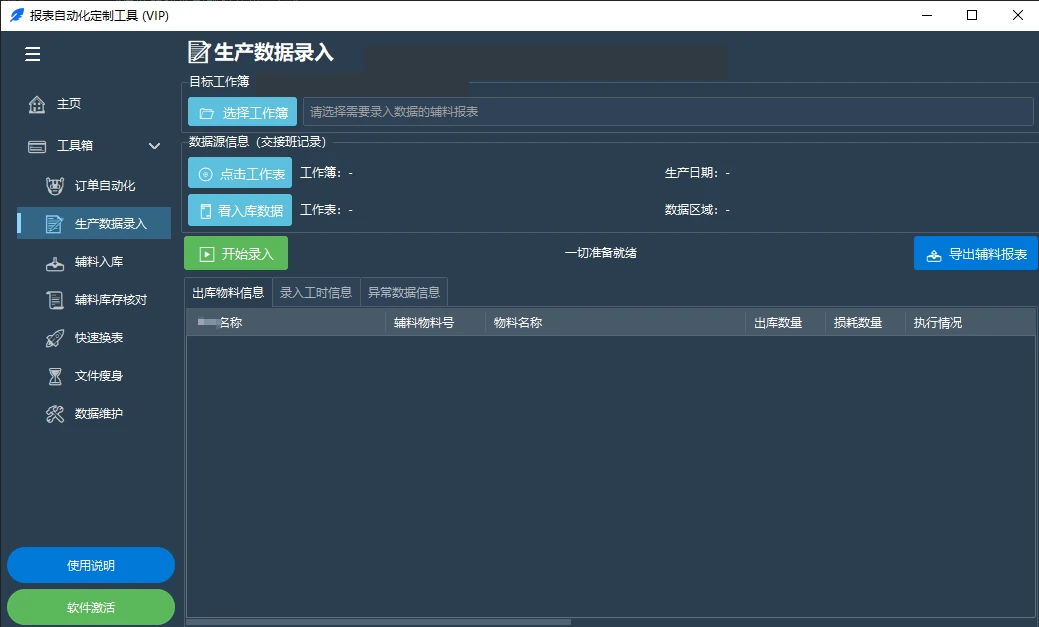
Task: Collapse the 工具箱 chevron
Action: click(x=154, y=146)
